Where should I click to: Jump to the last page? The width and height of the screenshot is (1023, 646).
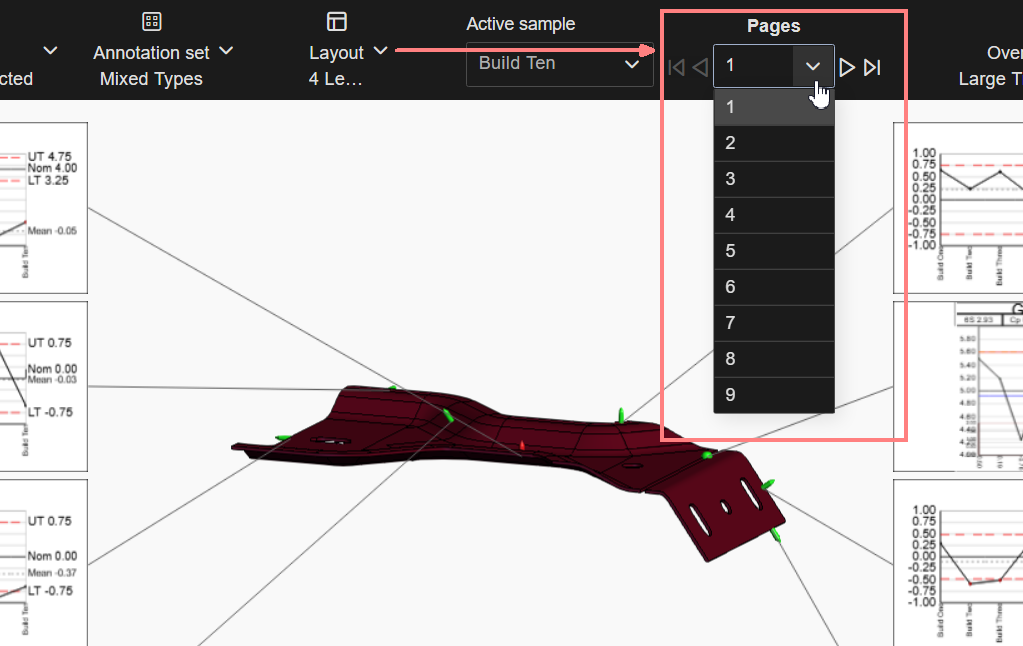(872, 67)
